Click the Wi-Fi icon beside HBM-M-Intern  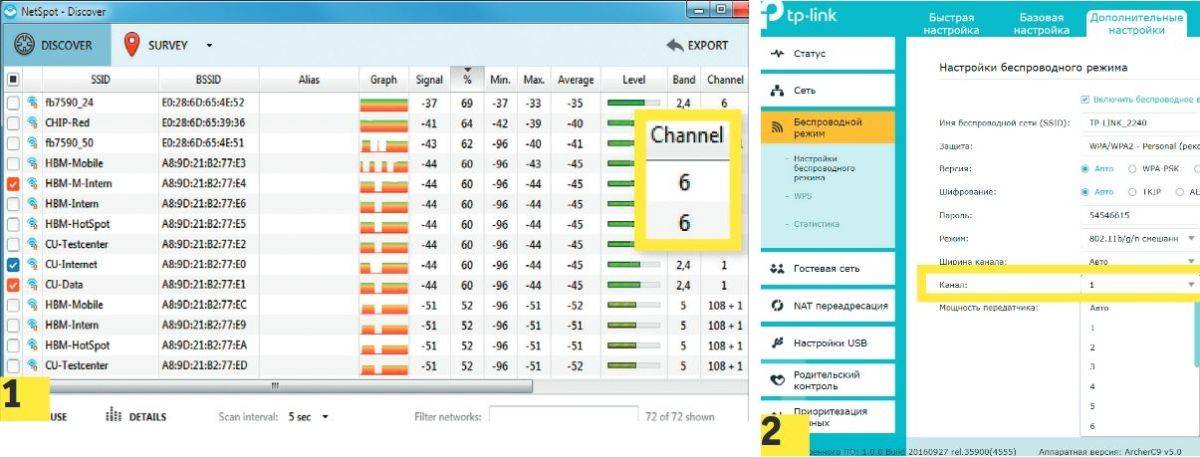(32, 184)
